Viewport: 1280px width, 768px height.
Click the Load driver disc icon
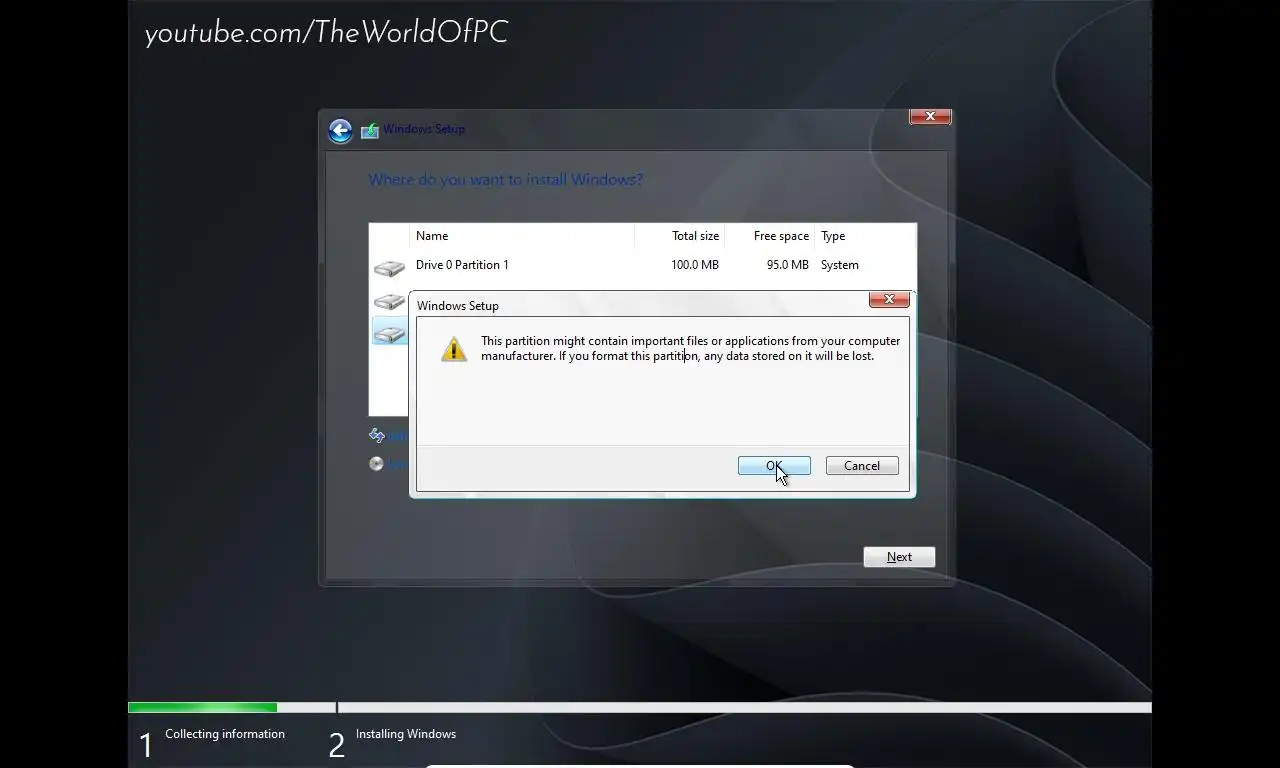click(376, 464)
